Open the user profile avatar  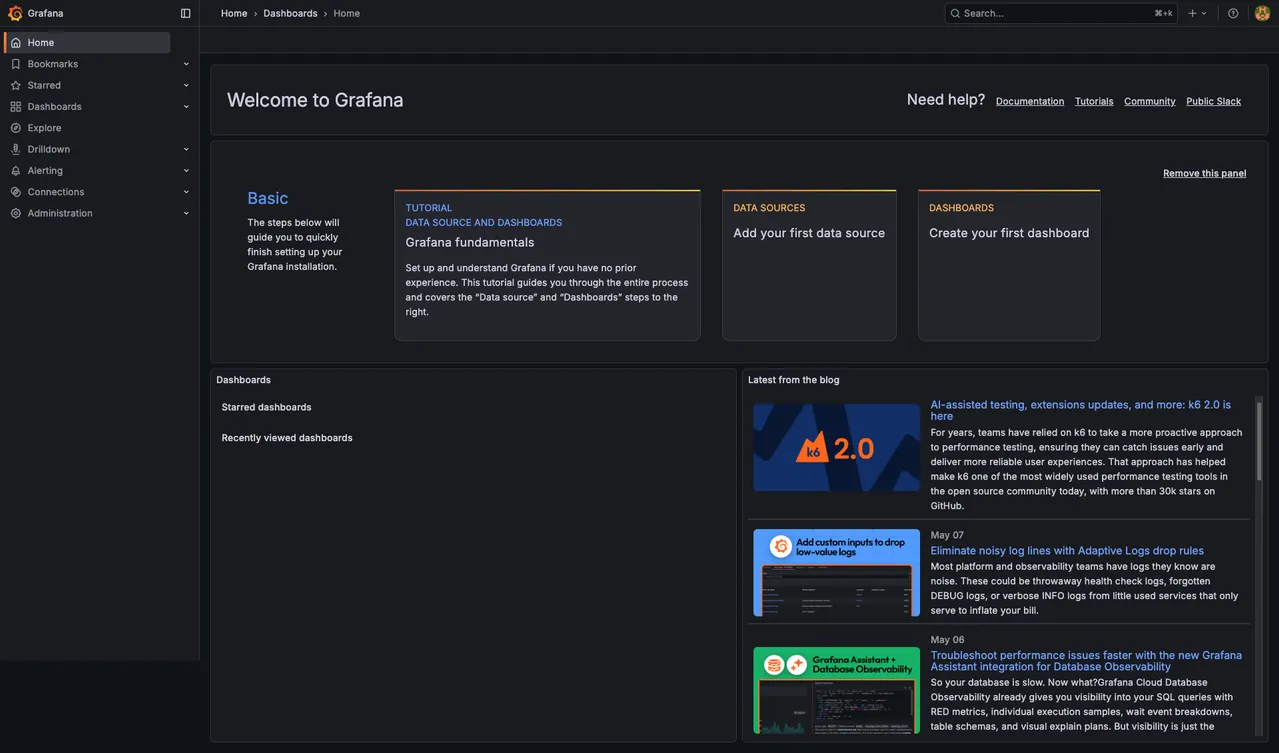pyautogui.click(x=1262, y=13)
